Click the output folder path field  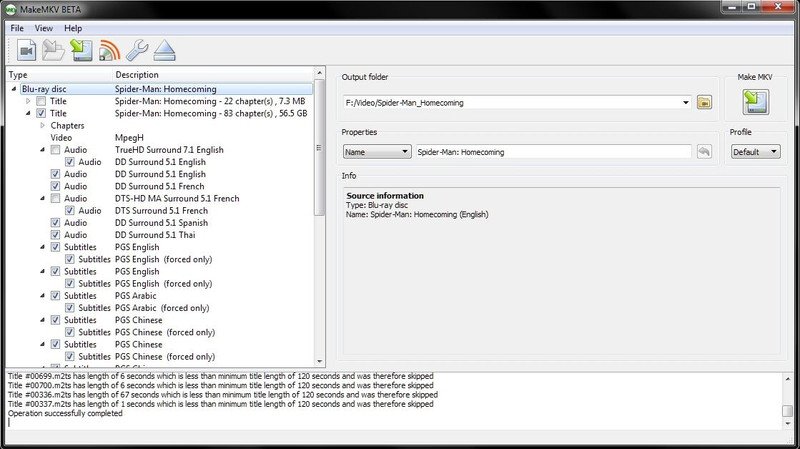pyautogui.click(x=517, y=103)
